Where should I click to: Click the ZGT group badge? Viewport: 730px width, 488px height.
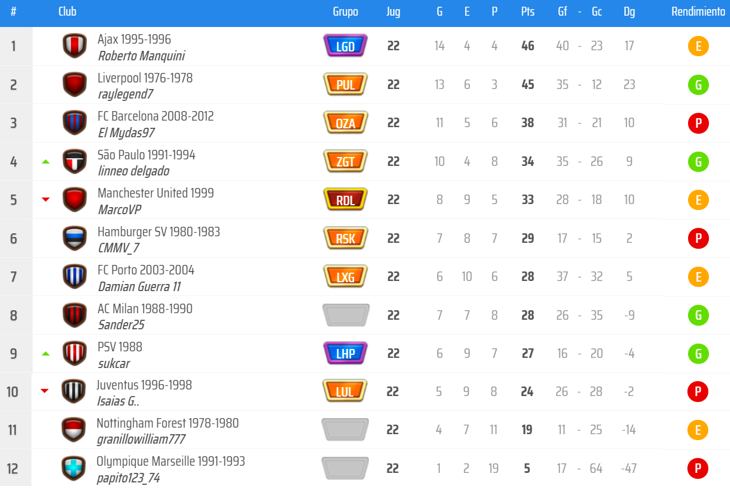click(x=346, y=161)
